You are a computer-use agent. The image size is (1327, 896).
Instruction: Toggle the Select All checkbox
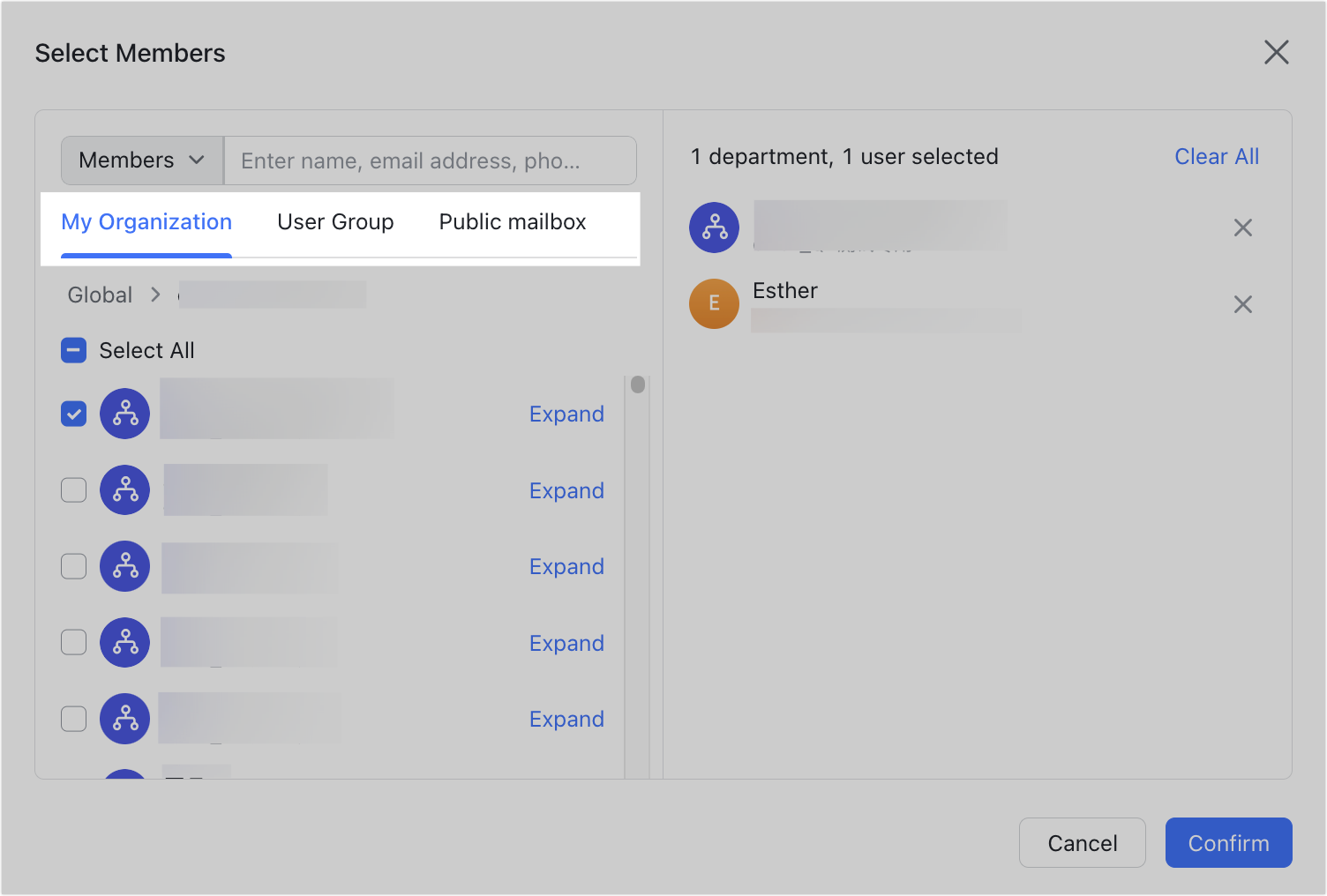click(73, 350)
